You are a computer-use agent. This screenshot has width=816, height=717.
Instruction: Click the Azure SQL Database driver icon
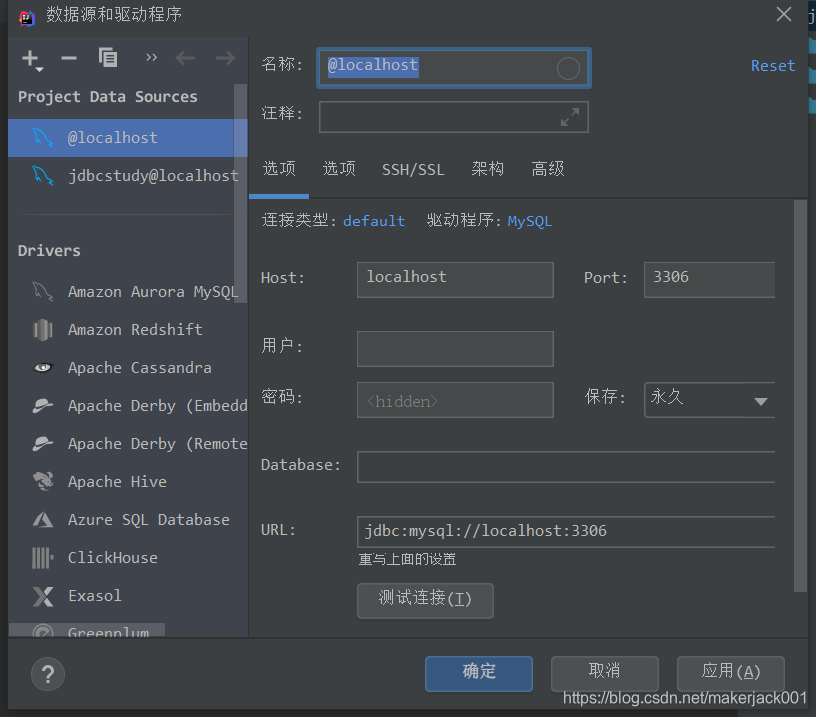42,519
